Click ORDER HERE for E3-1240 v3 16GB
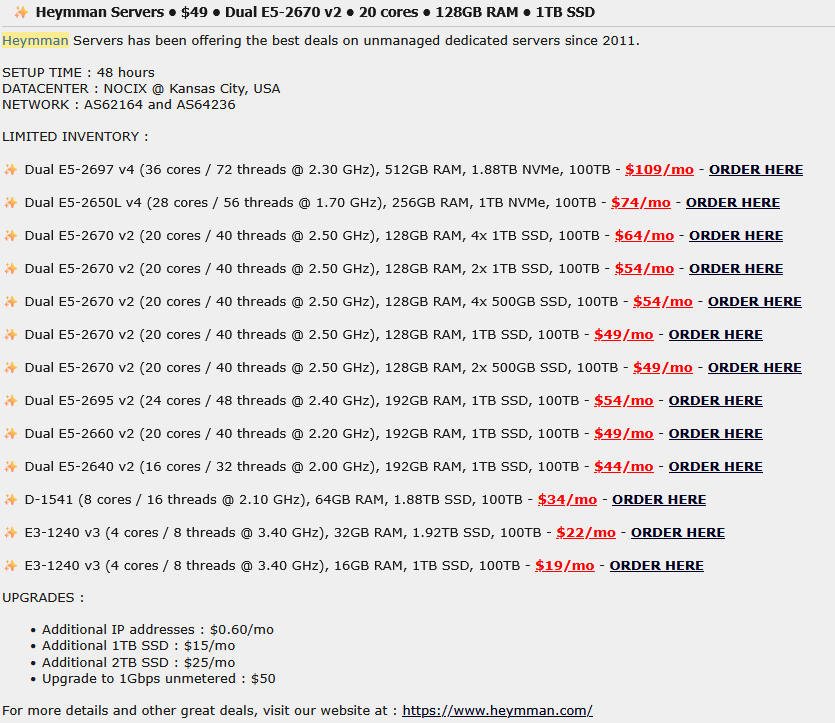This screenshot has height=723, width=835. click(x=657, y=566)
